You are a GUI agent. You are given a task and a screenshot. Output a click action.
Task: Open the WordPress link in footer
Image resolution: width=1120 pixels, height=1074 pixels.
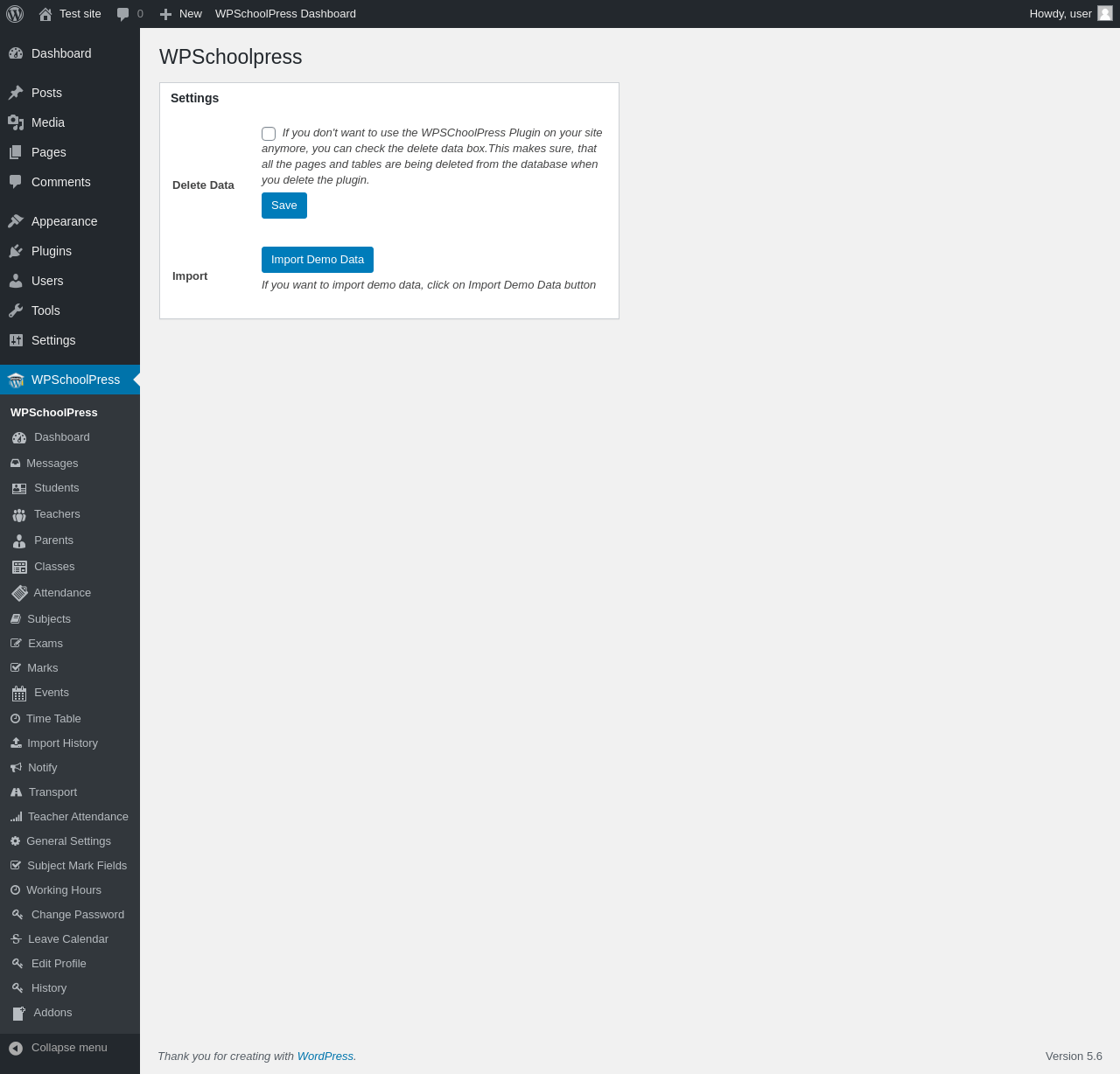coord(325,1057)
